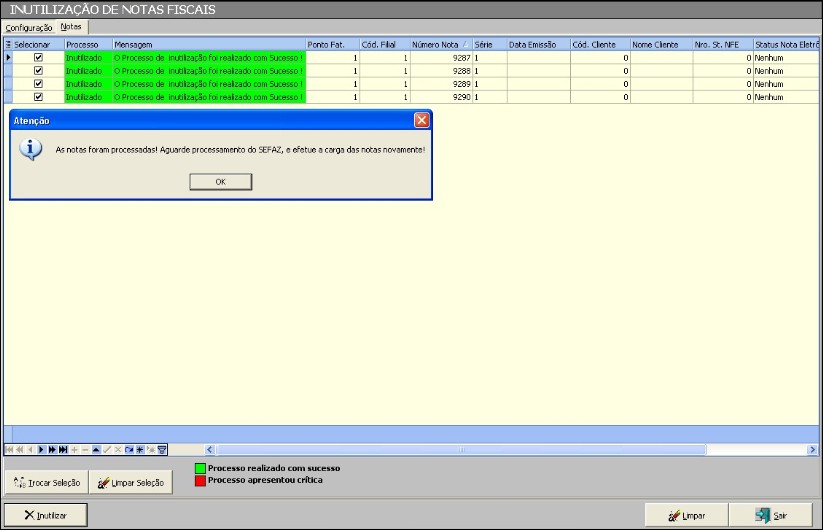823x530 pixels.
Task: Click the grid column chooser icon
Action: (x=8, y=45)
